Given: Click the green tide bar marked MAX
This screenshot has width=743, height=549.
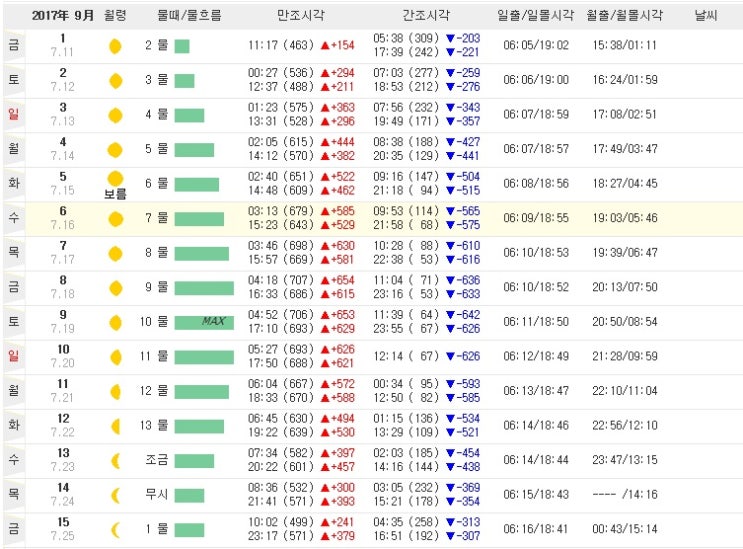Looking at the screenshot, I should coord(204,323).
